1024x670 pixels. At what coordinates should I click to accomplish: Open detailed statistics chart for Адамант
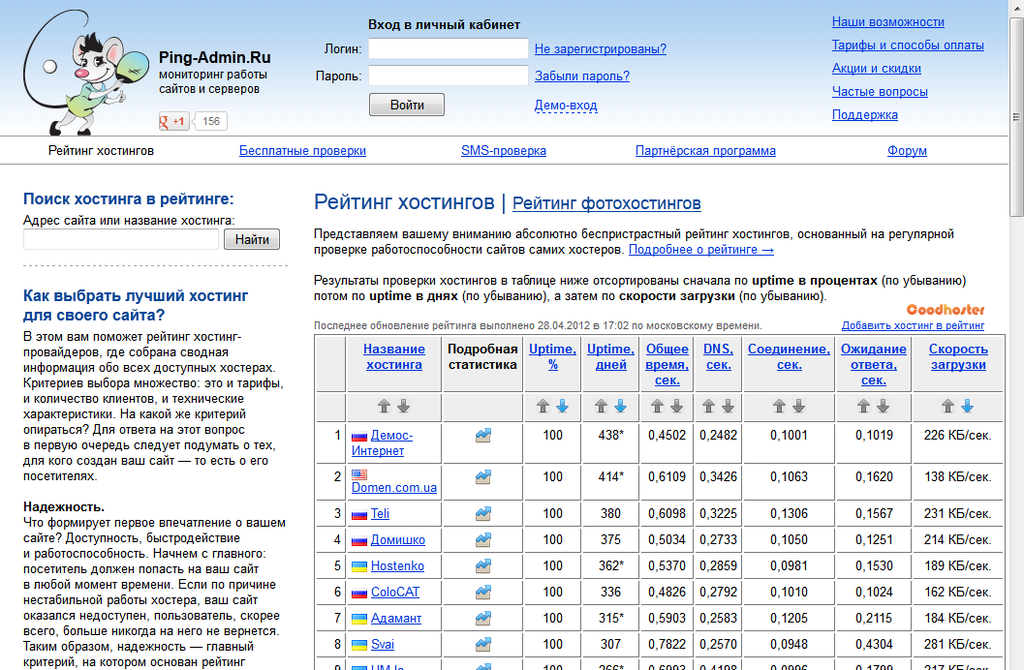coord(483,618)
